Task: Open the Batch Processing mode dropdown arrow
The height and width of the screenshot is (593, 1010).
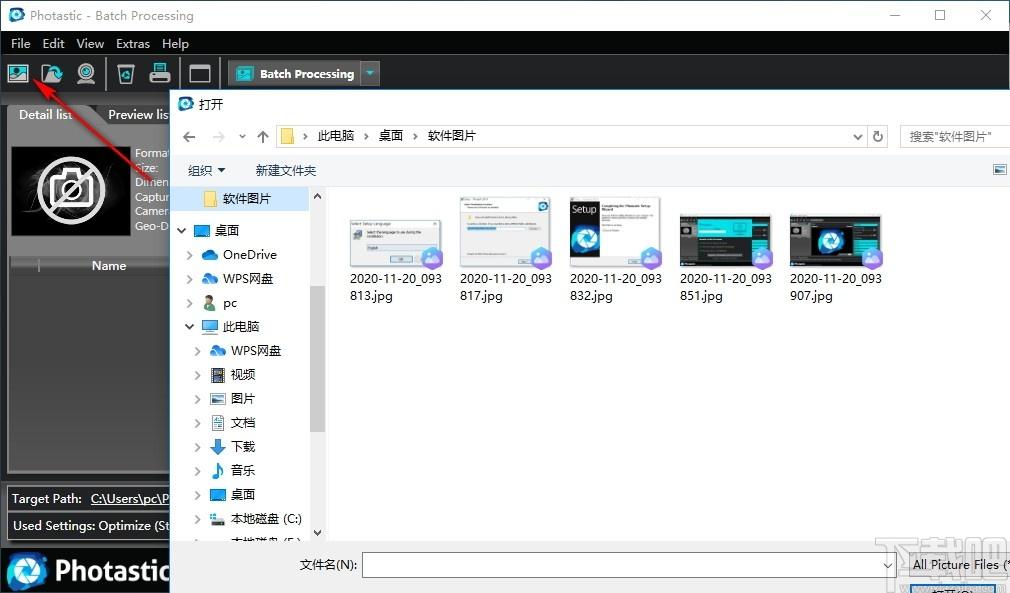Action: point(370,73)
